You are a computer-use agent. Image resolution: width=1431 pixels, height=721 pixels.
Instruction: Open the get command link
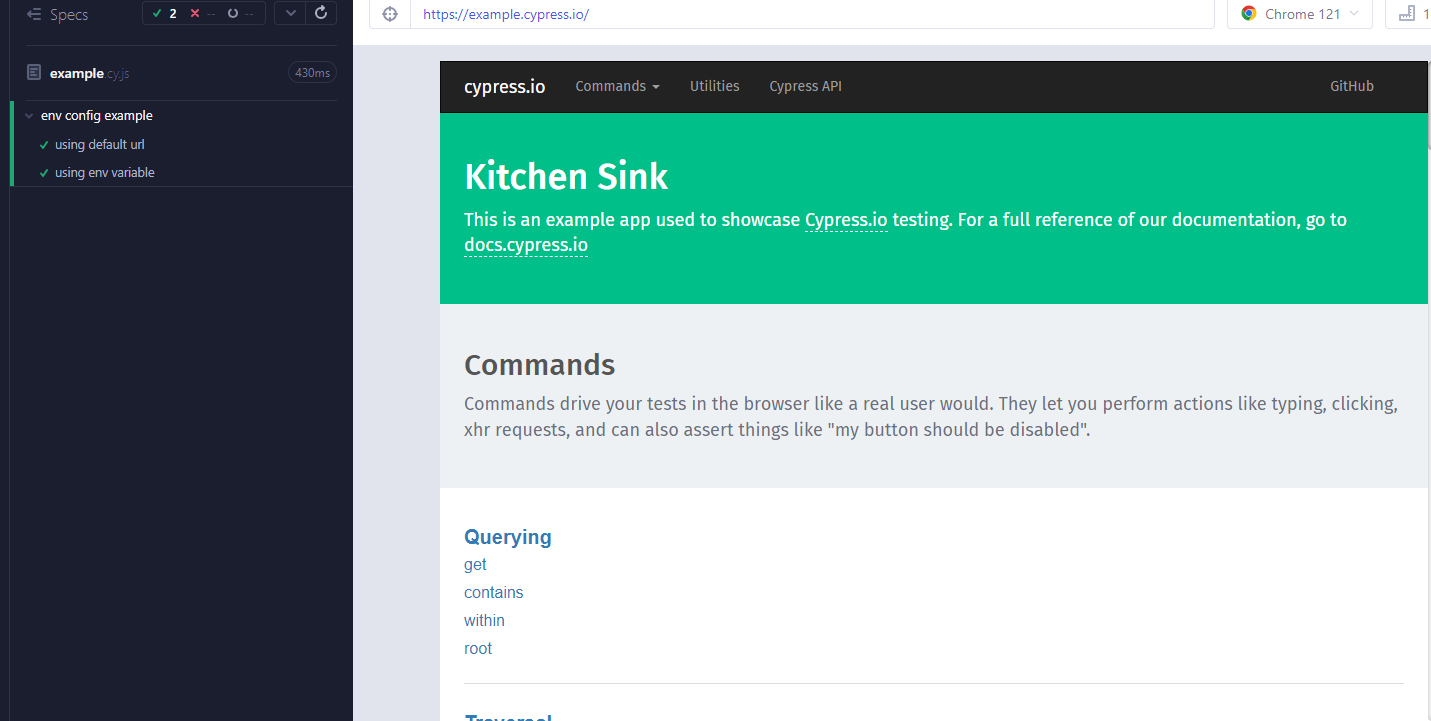point(475,565)
